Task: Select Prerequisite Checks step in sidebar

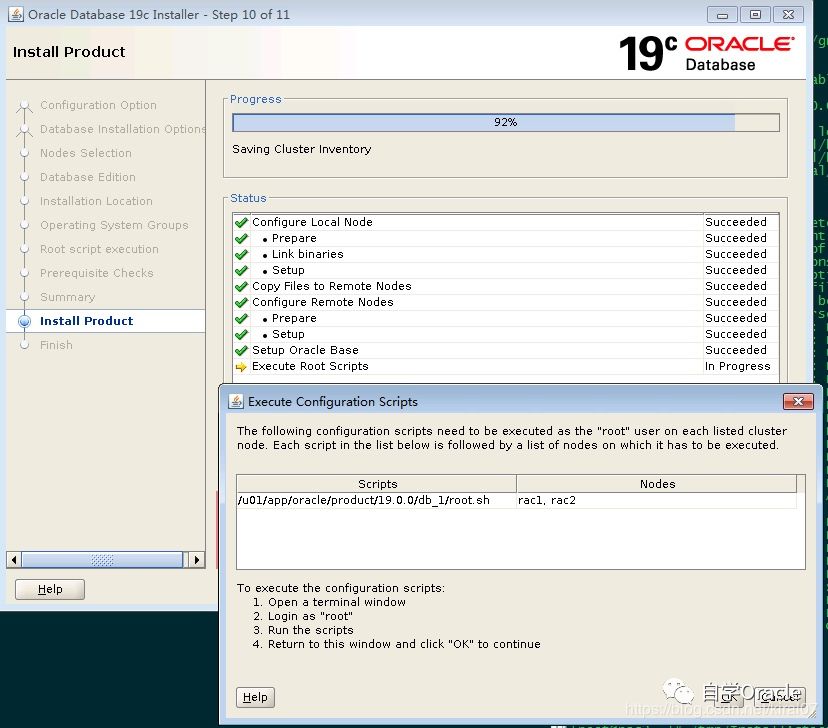Action: pyautogui.click(x=96, y=273)
